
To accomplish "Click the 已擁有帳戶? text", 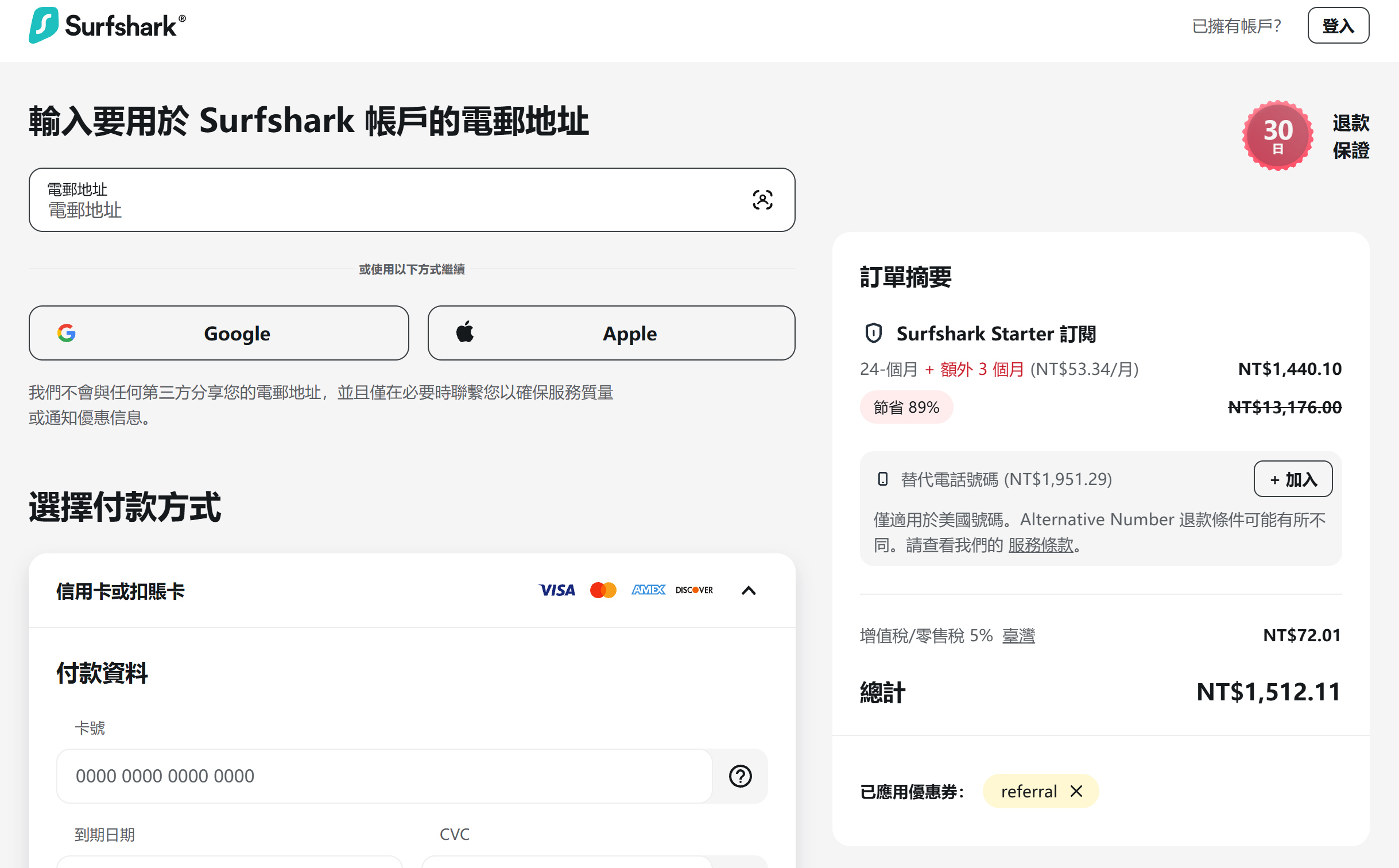I will 1237,26.
